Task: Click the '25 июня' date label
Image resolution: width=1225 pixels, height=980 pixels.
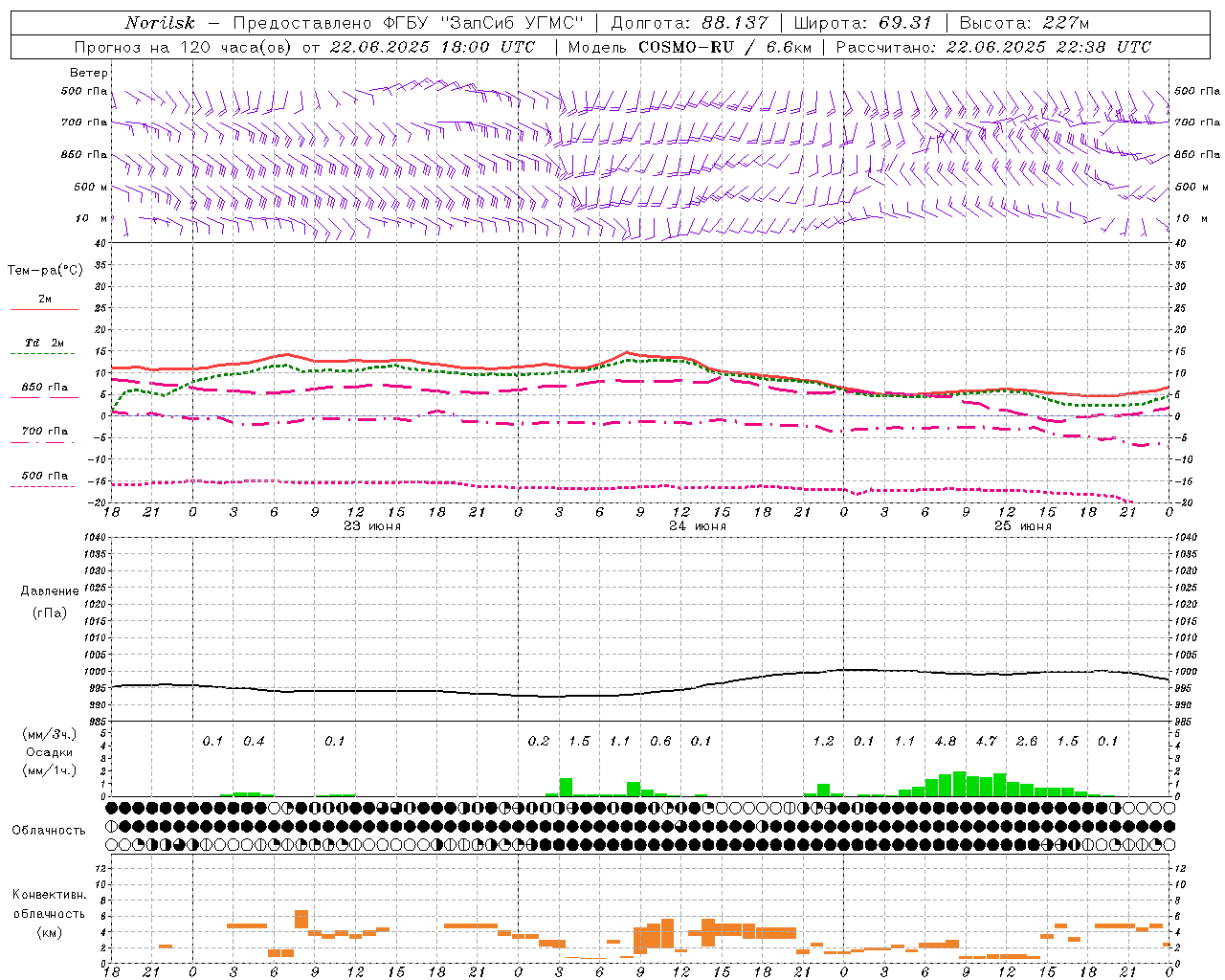Action: 1023,526
